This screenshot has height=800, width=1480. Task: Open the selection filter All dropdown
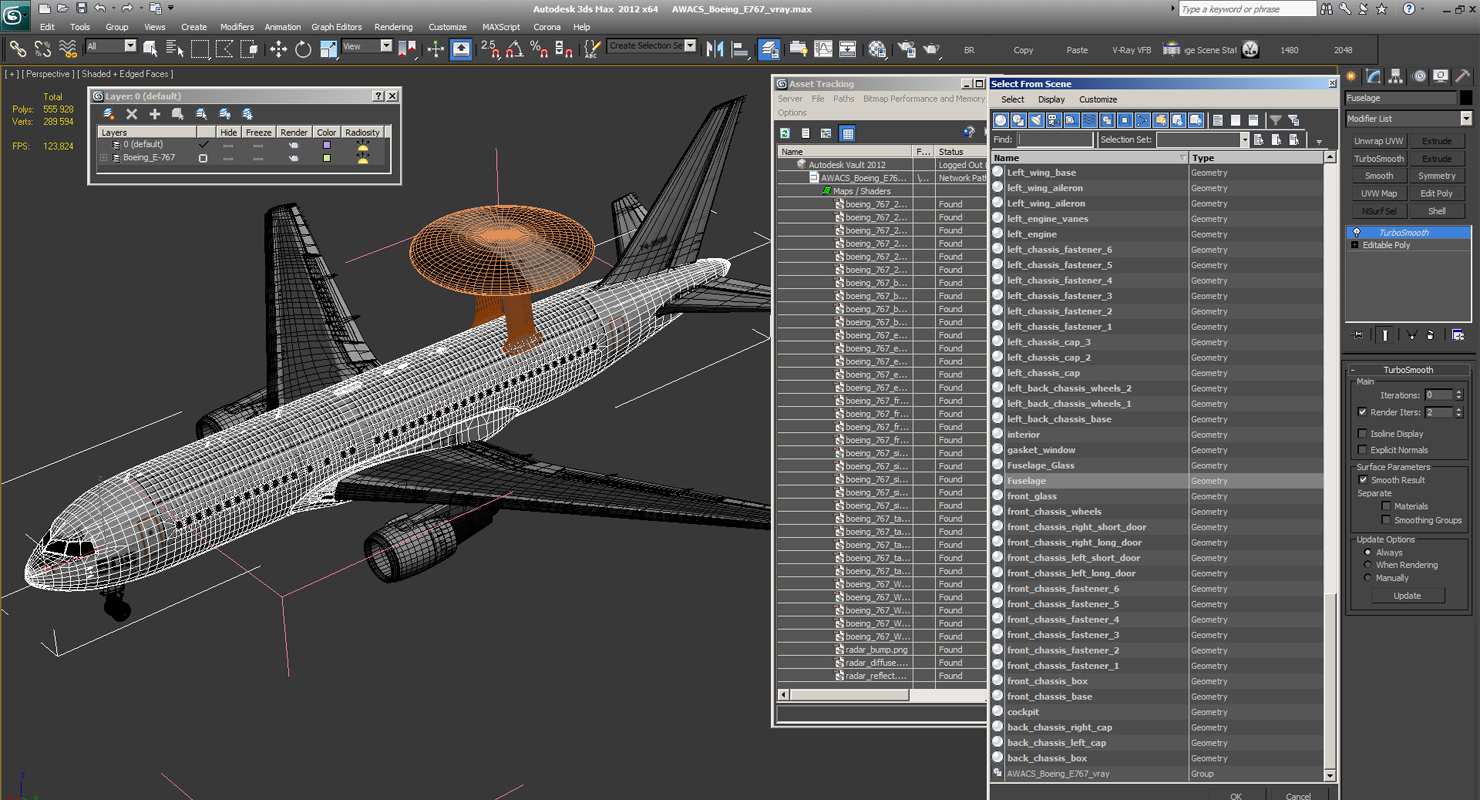(111, 46)
